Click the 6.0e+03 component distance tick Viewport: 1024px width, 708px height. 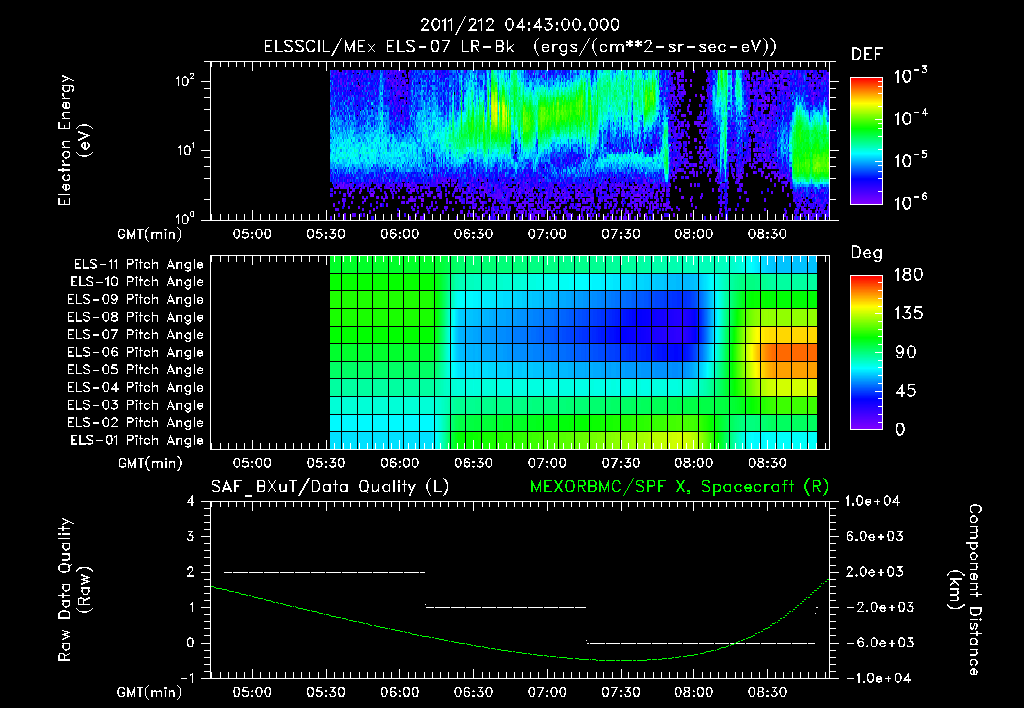(875, 536)
